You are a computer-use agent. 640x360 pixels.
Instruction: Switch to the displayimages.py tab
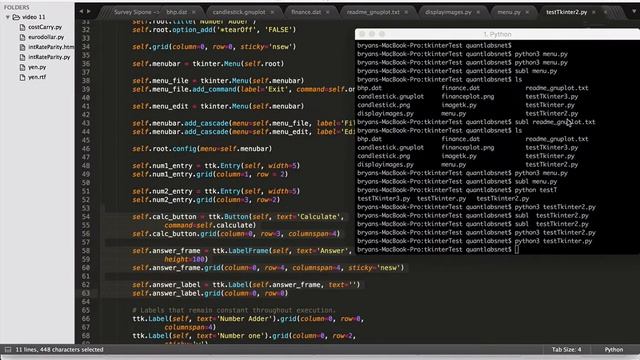448,12
